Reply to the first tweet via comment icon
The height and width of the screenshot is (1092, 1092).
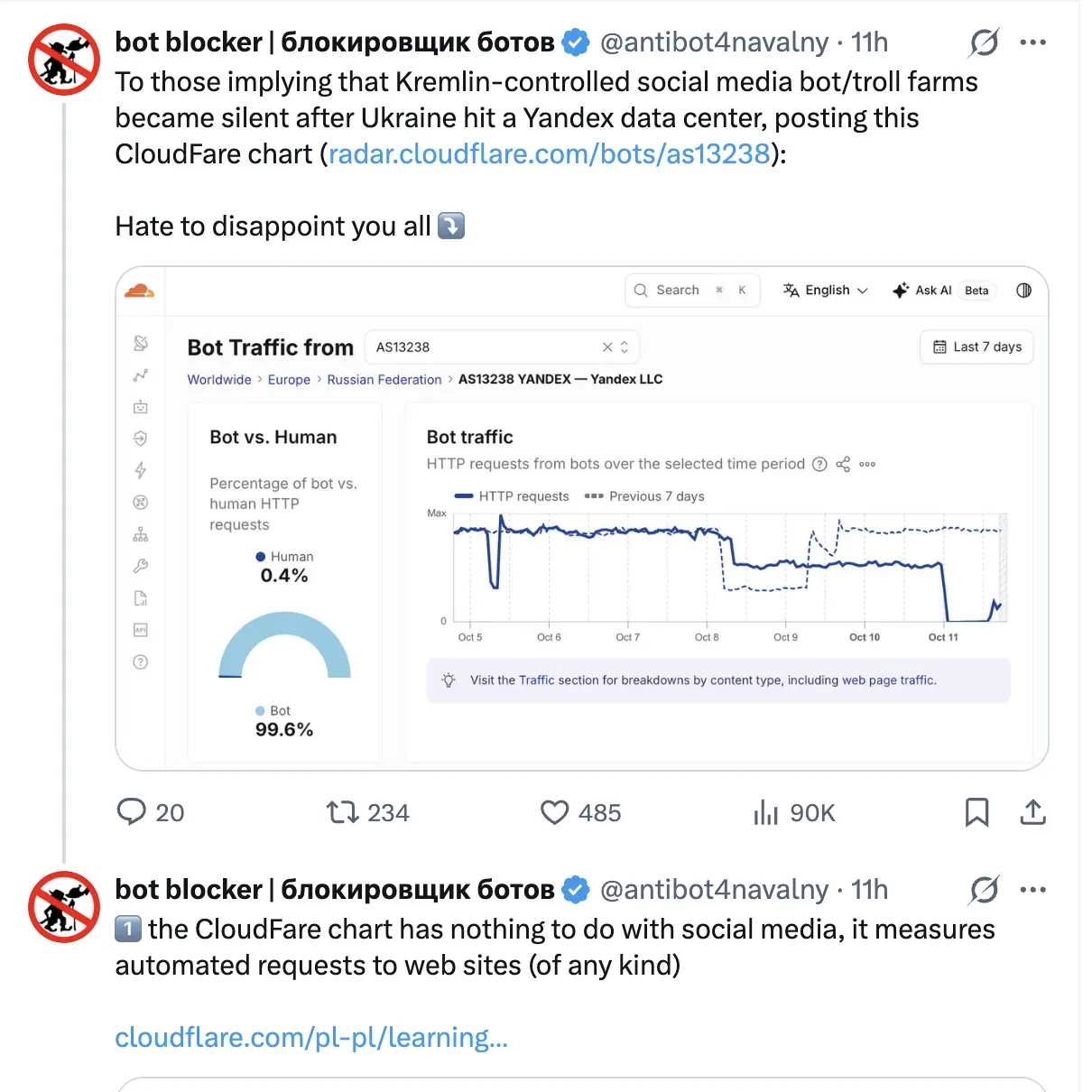coord(132,812)
